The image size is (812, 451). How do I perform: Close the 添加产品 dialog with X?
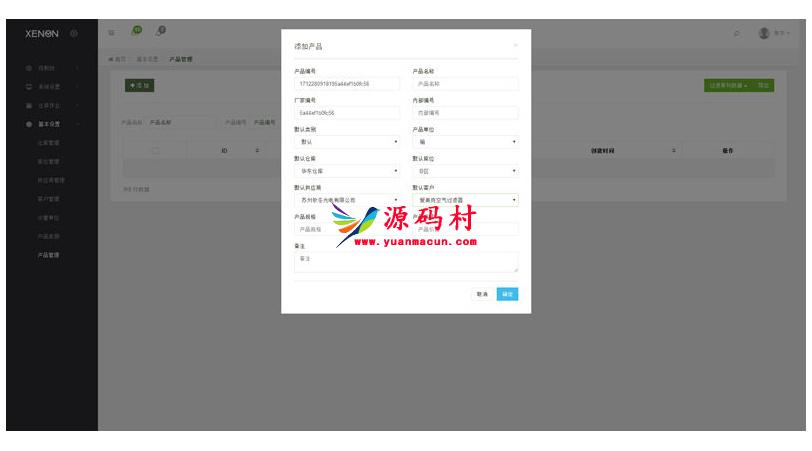point(516,45)
